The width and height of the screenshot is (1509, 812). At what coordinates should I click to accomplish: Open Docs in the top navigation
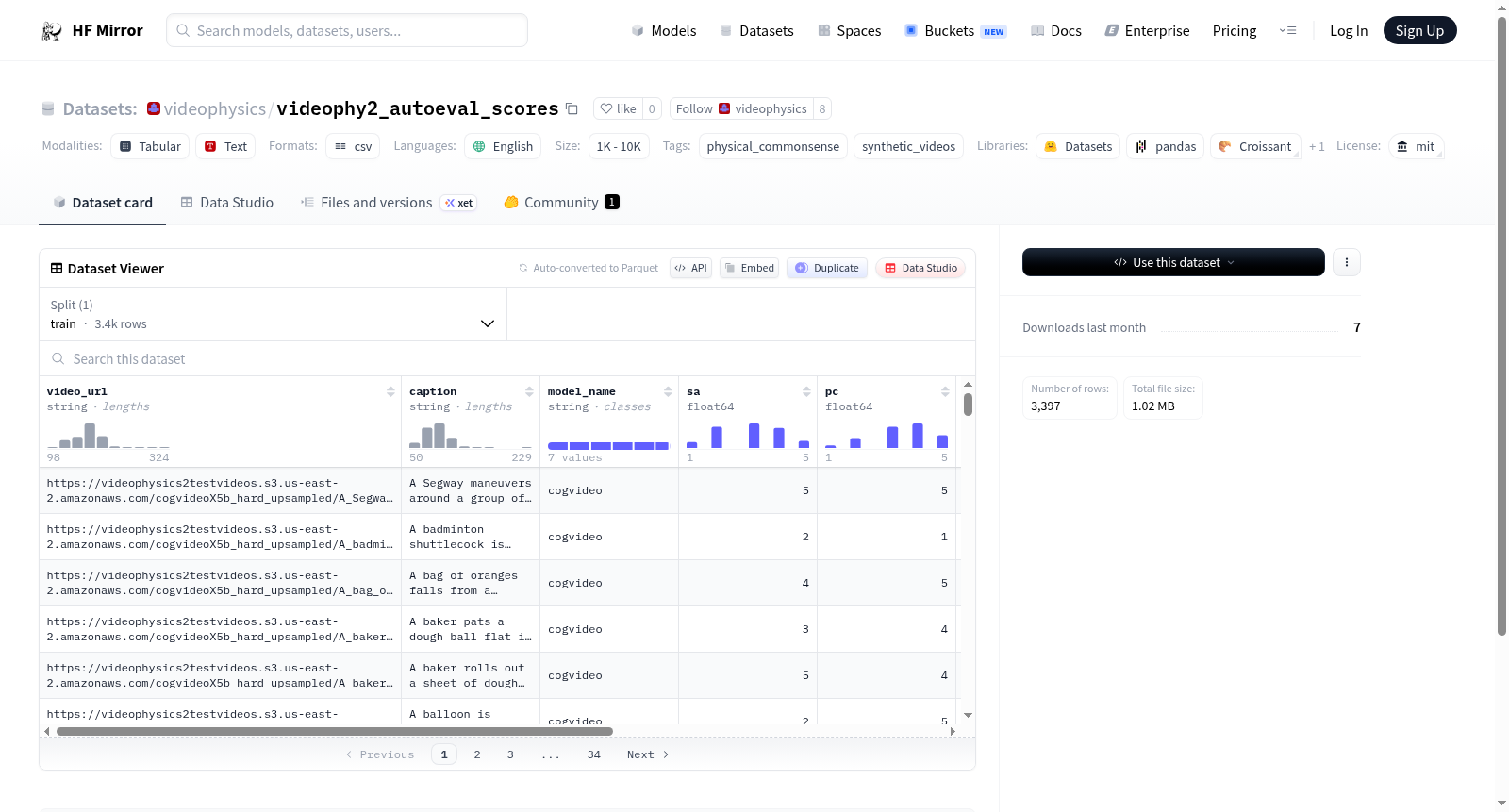pos(1056,31)
